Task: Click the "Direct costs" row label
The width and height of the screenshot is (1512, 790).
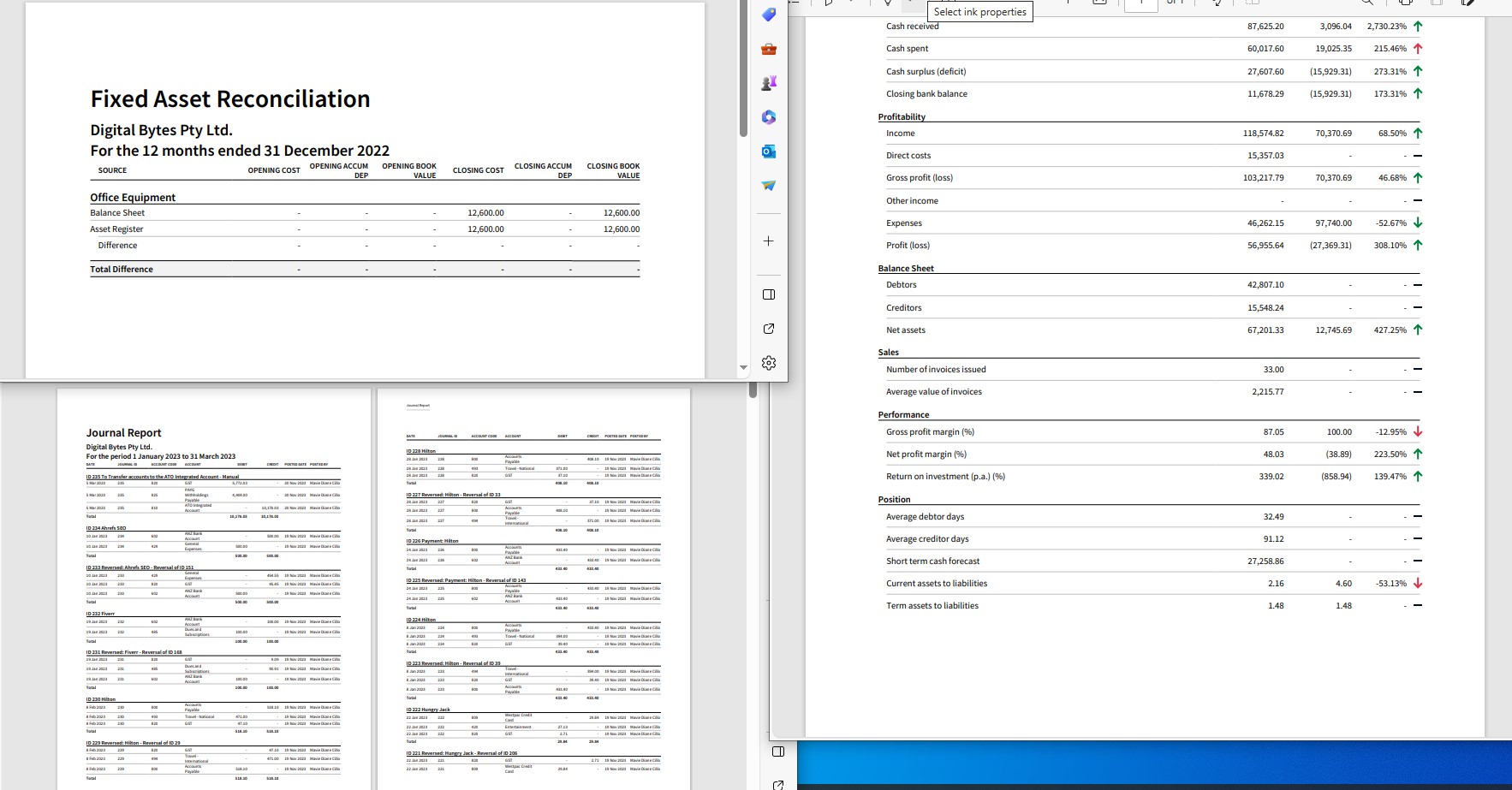Action: pos(908,156)
